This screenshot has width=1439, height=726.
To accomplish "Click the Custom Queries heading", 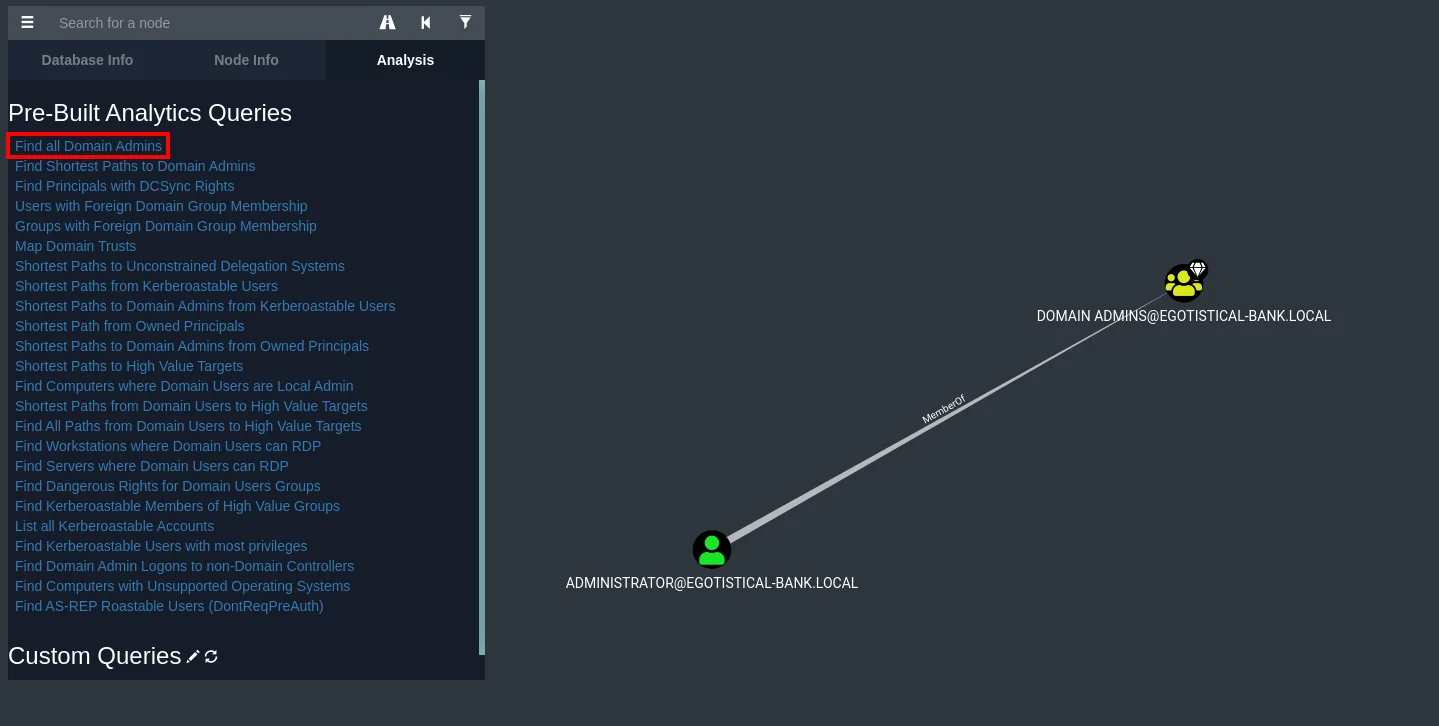I will click(95, 656).
